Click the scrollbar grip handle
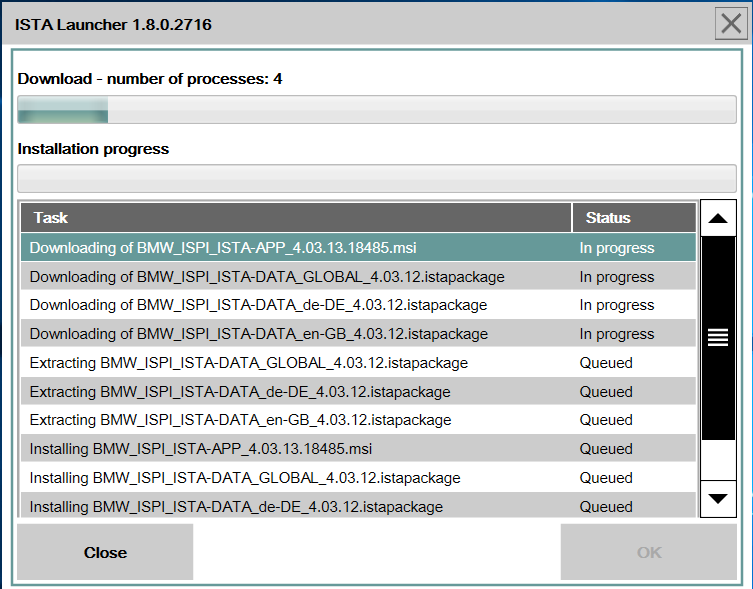The width and height of the screenshot is (753, 589). click(x=718, y=337)
